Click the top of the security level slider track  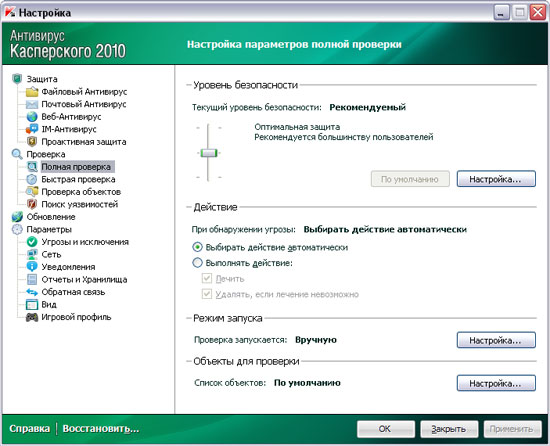[x=208, y=127]
